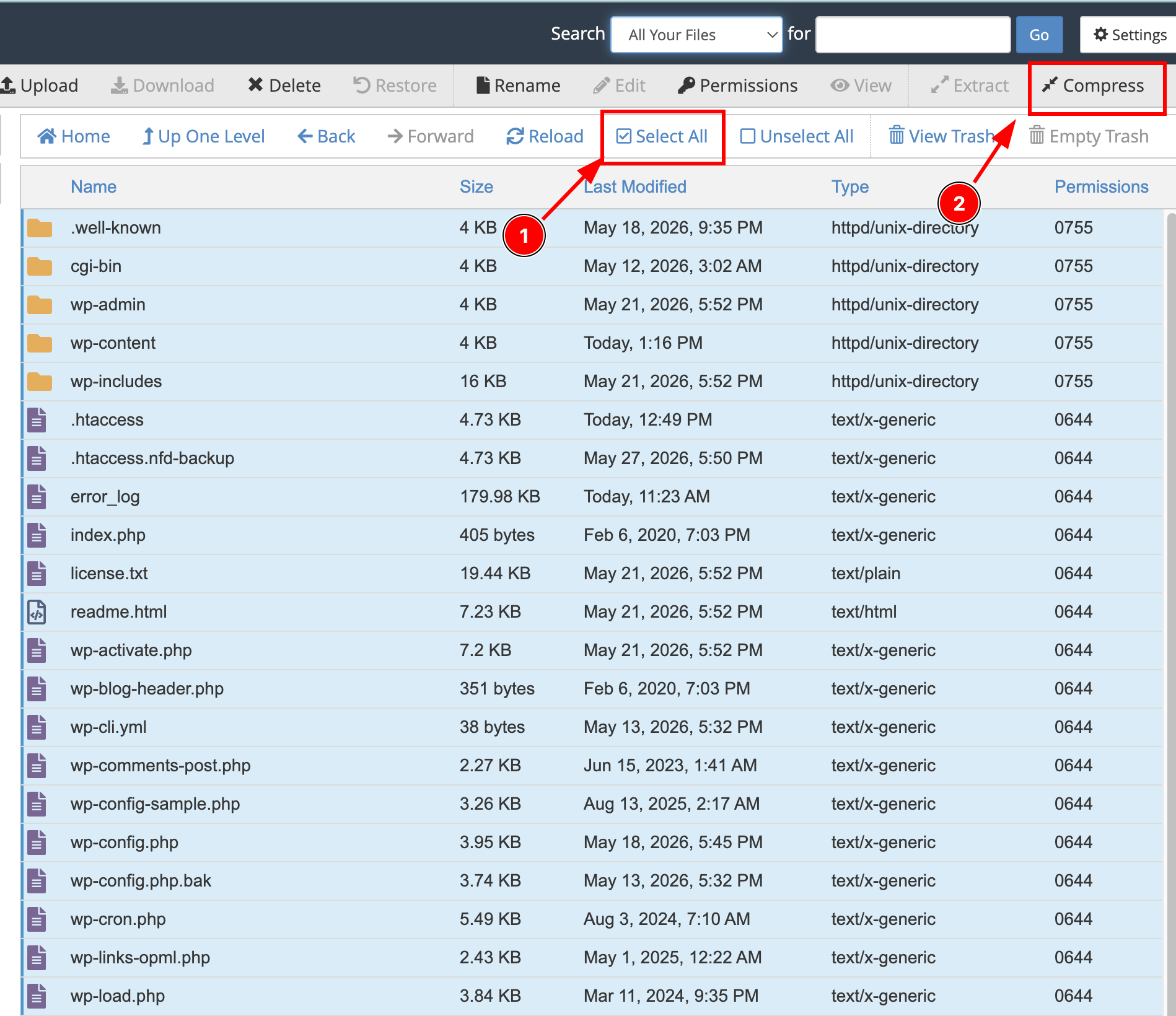Click Unselect All checkbox
This screenshot has height=1016, width=1176.
tap(797, 136)
